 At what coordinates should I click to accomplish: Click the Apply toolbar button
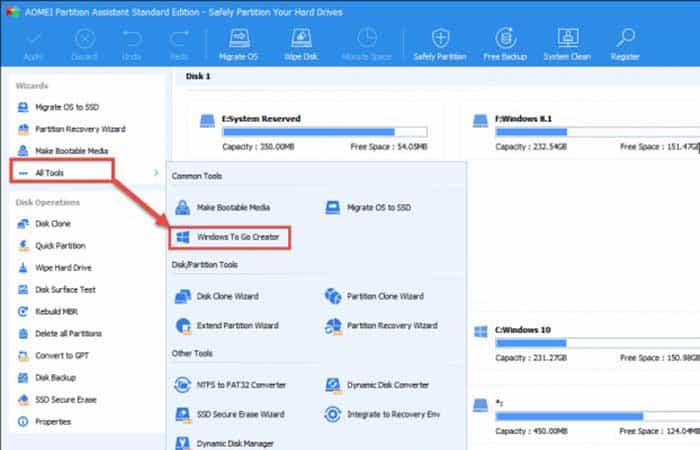pyautogui.click(x=33, y=46)
